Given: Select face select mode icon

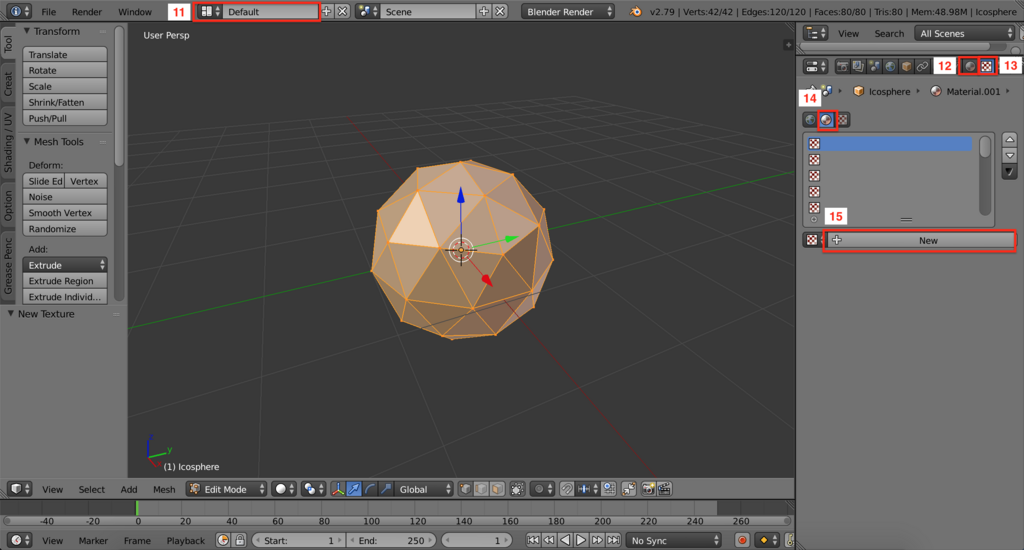Looking at the screenshot, I should [497, 489].
